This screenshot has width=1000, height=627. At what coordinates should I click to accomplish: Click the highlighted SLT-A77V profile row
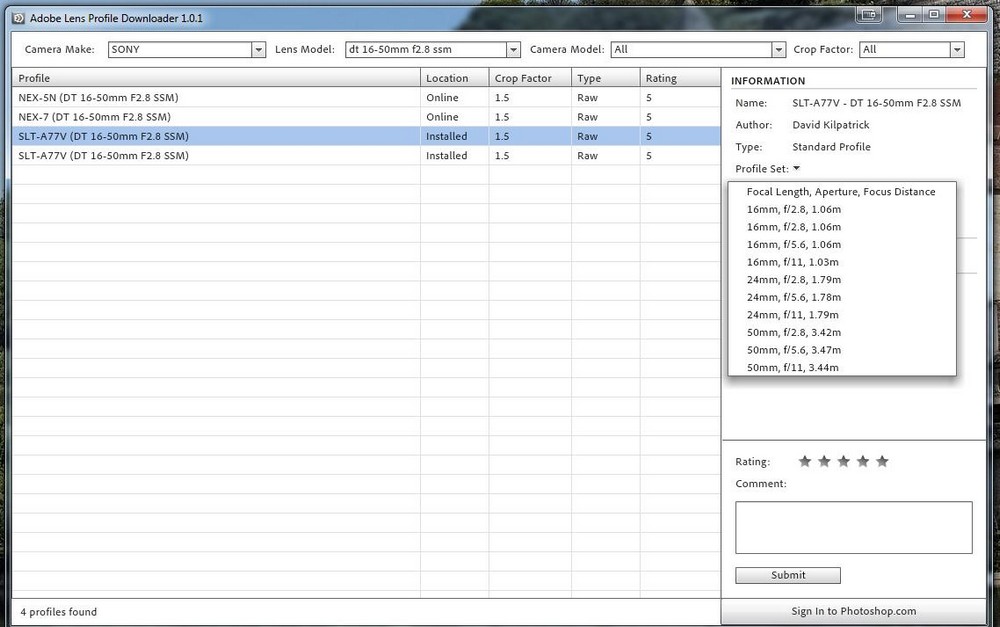tap(365, 136)
